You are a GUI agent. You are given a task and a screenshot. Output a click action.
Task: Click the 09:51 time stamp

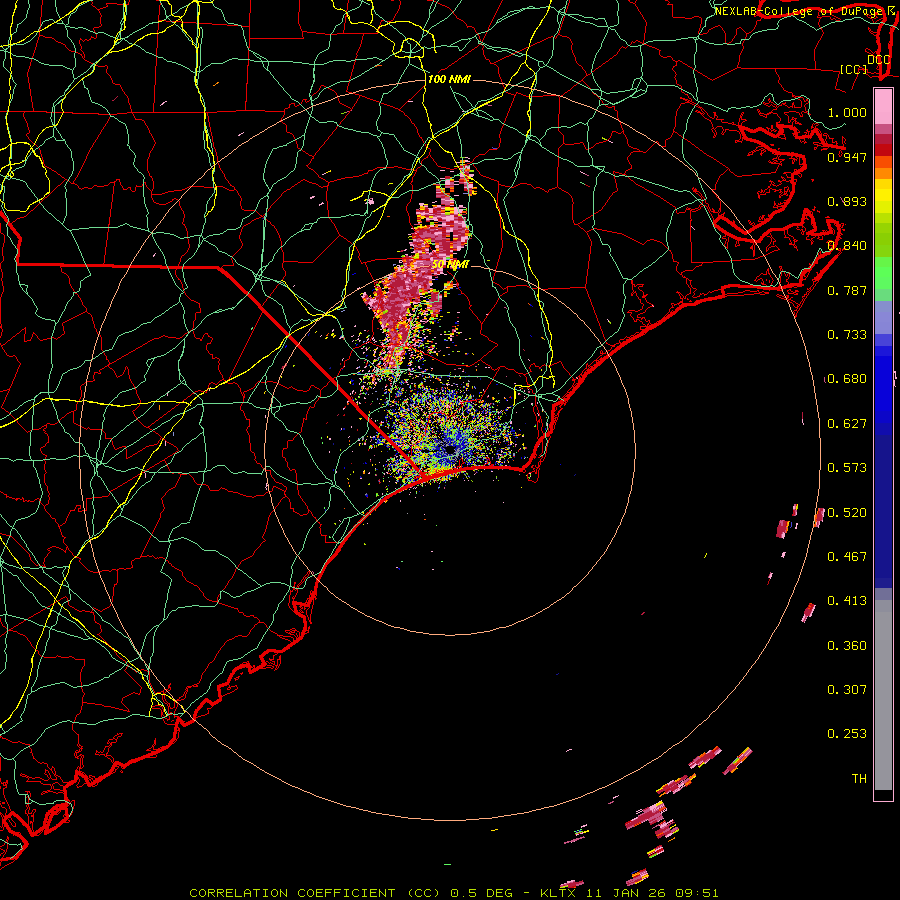coord(697,893)
